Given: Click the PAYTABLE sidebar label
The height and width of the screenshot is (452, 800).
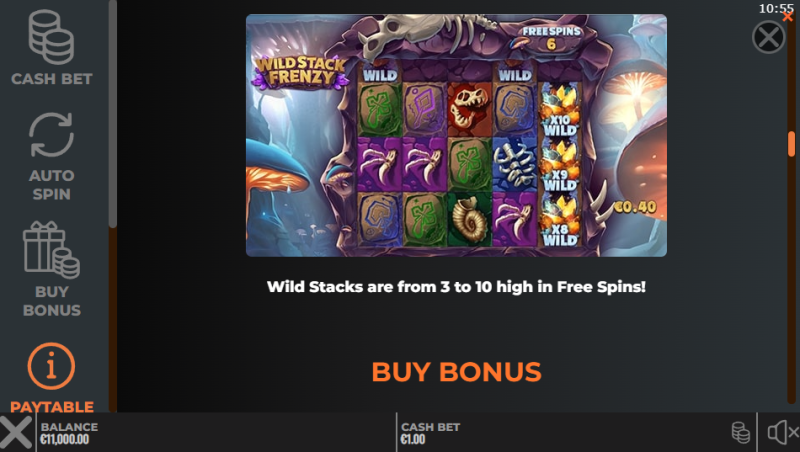Looking at the screenshot, I should pos(52,407).
